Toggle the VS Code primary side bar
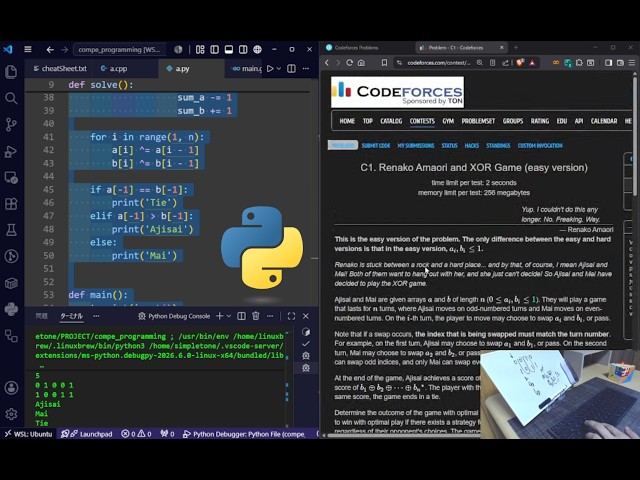Image resolution: width=640 pixels, height=480 pixels. 214,49
